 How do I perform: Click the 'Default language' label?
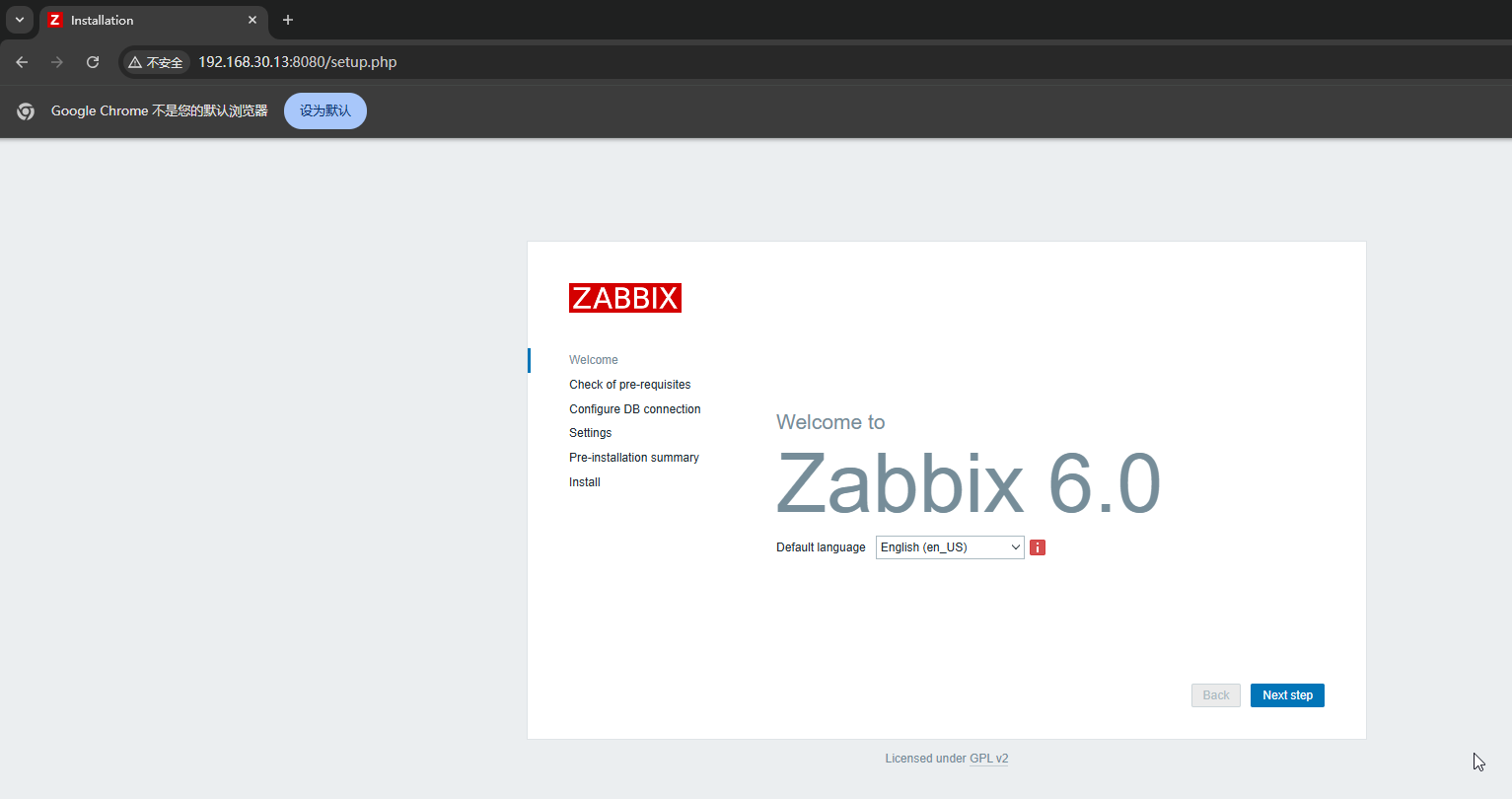point(821,547)
